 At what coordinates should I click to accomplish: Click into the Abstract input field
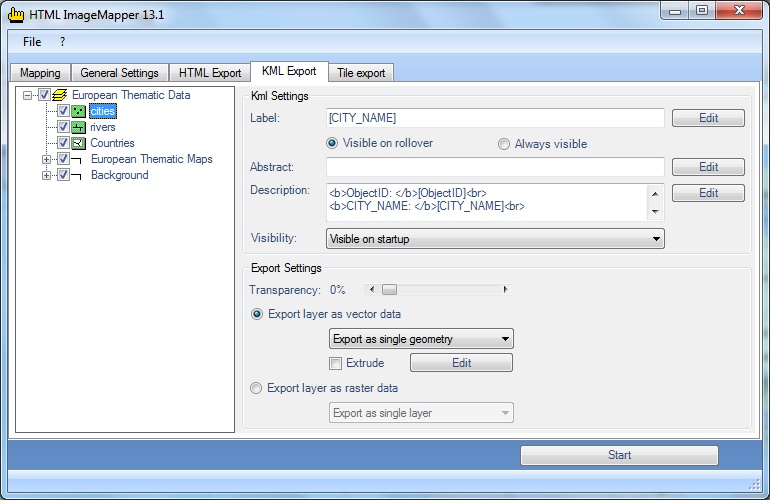tap(495, 167)
